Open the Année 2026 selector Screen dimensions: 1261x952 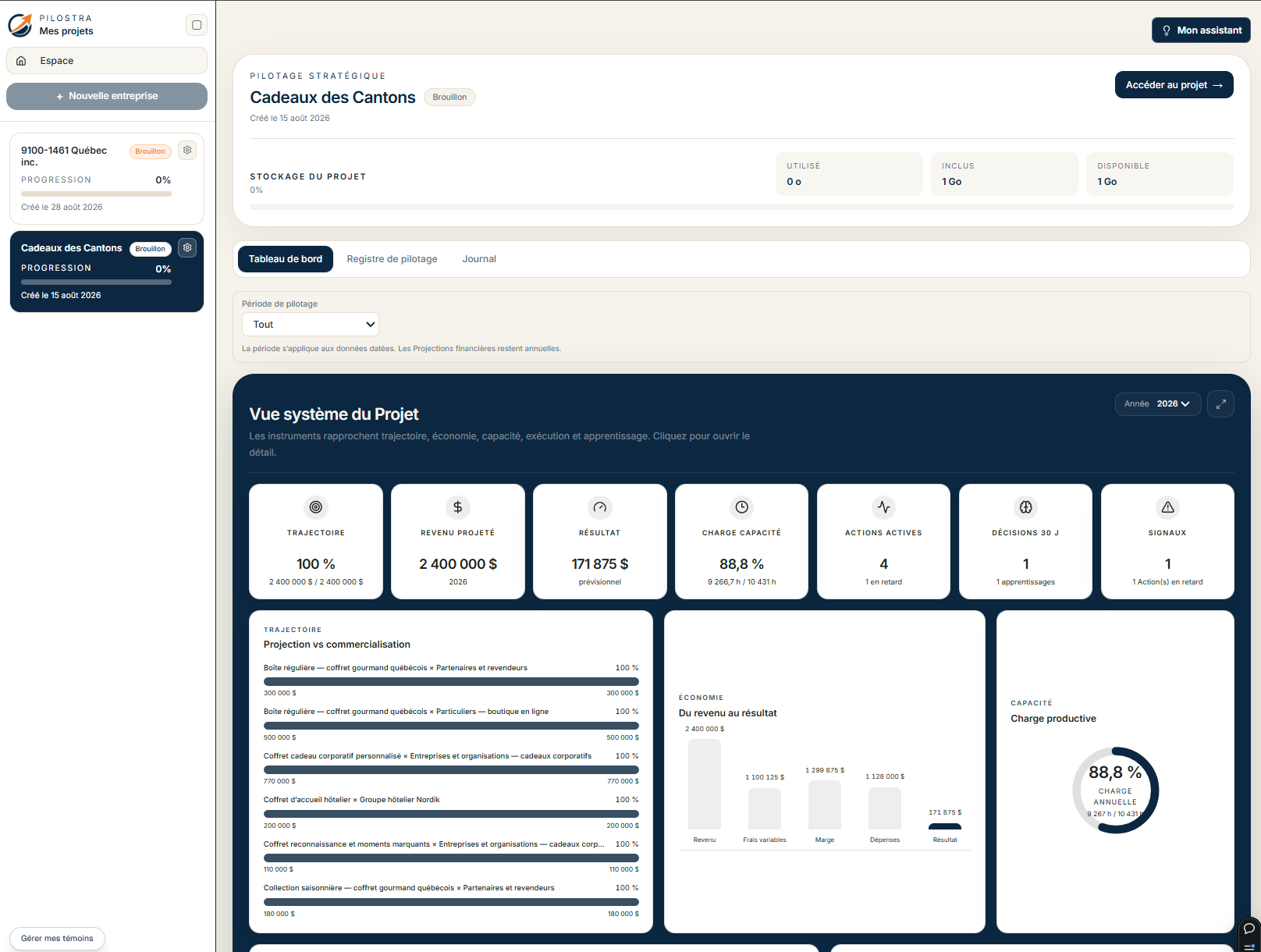tap(1158, 404)
